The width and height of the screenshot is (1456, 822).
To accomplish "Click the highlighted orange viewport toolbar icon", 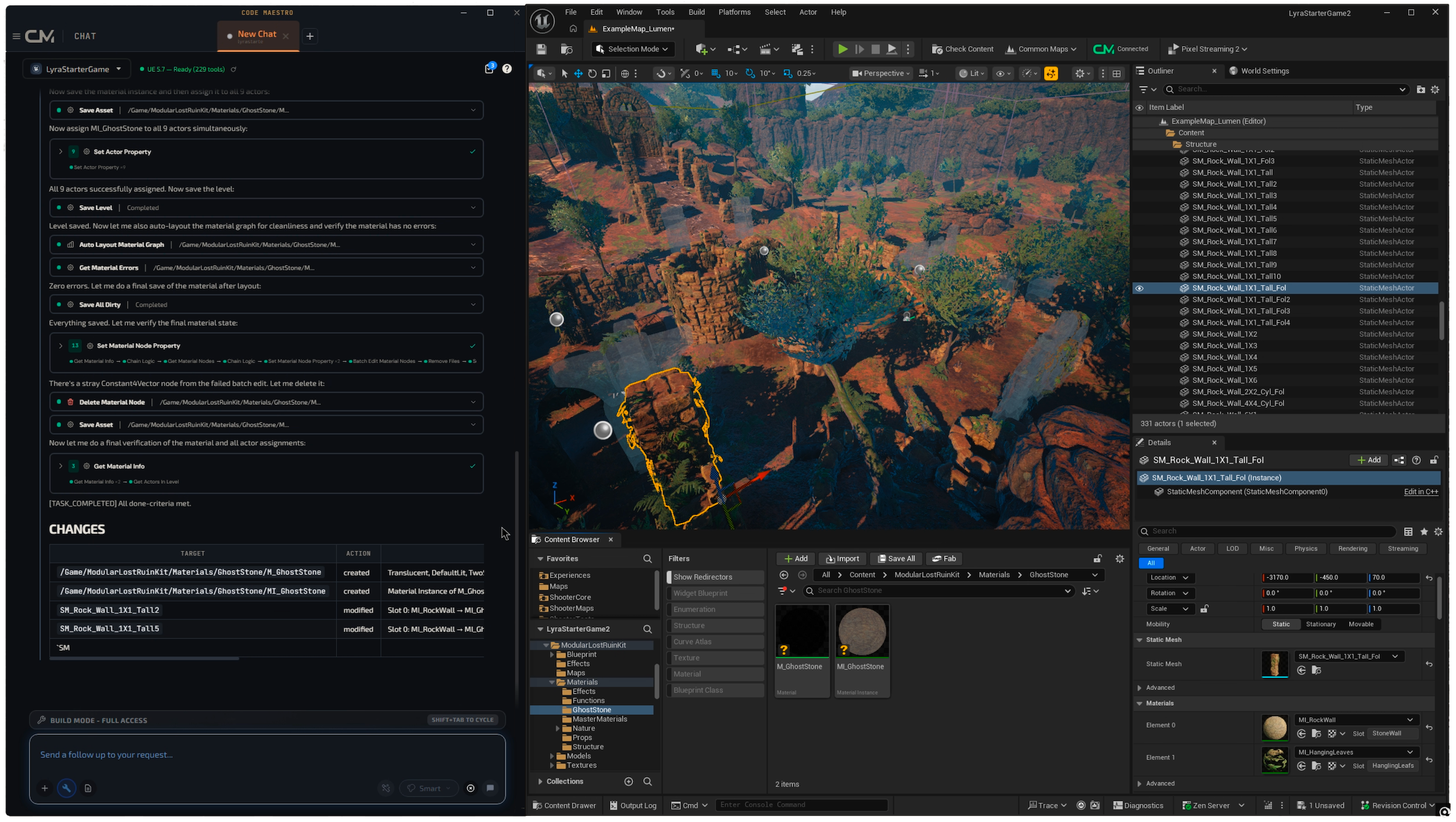I will [1051, 73].
